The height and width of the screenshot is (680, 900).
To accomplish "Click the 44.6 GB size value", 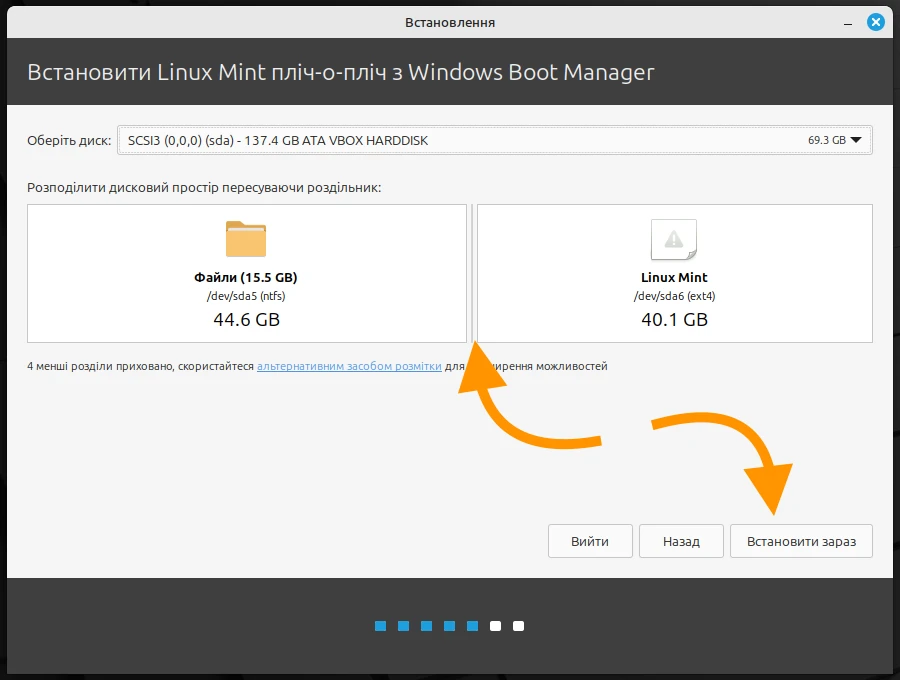I will 247,320.
